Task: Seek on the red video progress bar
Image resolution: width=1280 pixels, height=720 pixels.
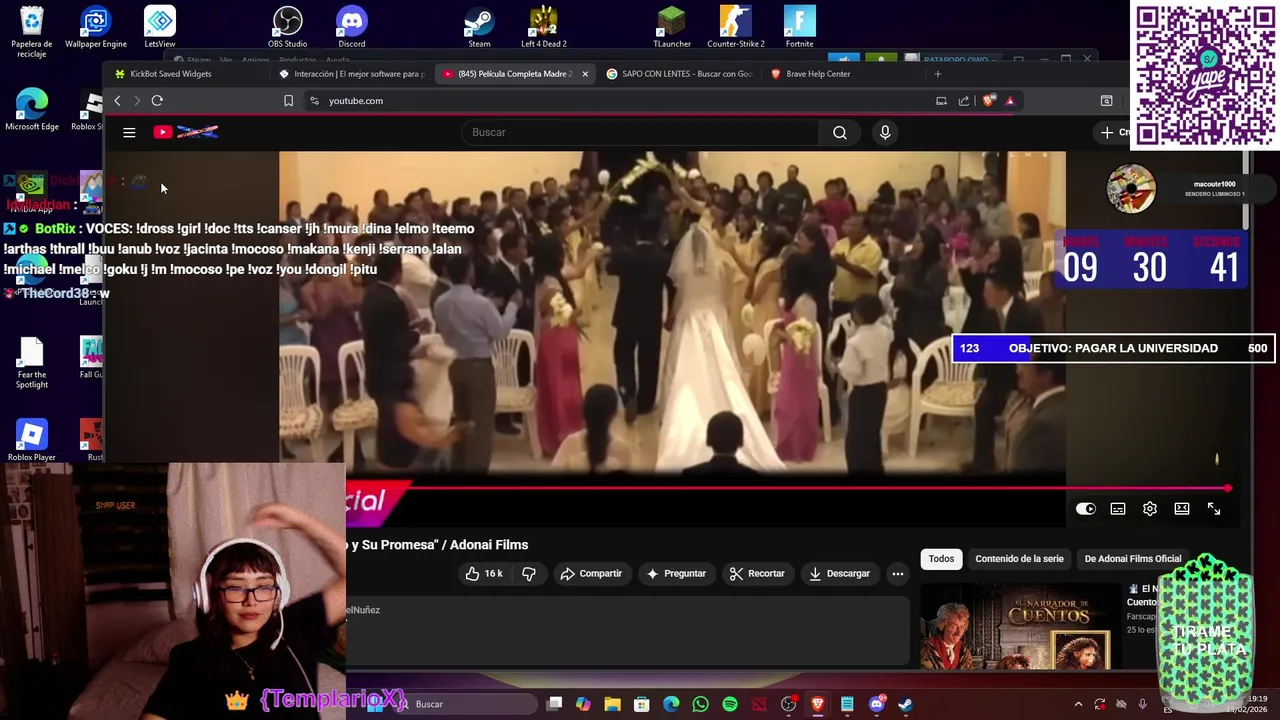Action: coord(789,488)
